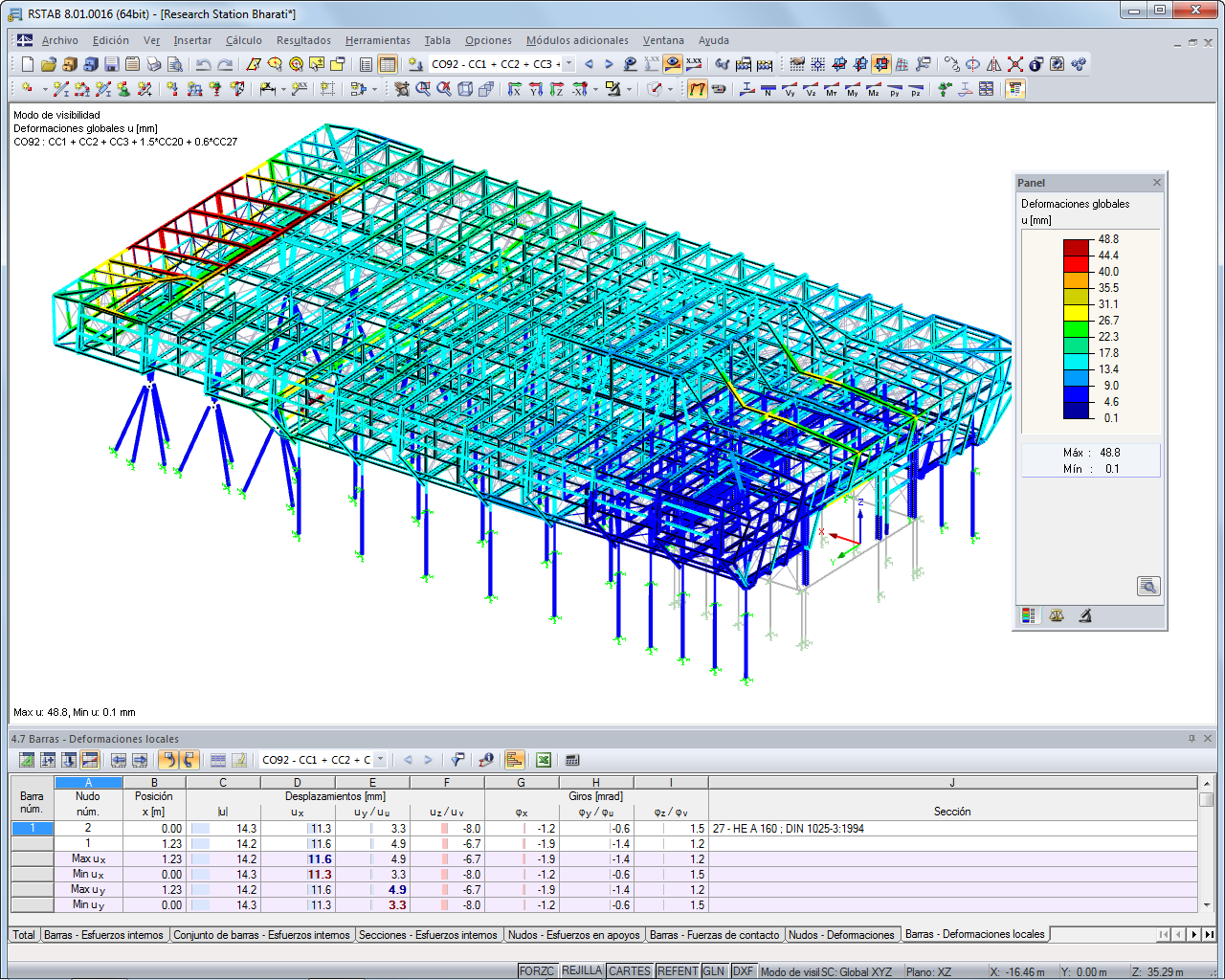
Task: Save the model with the floppy disk icon
Action: [111, 64]
